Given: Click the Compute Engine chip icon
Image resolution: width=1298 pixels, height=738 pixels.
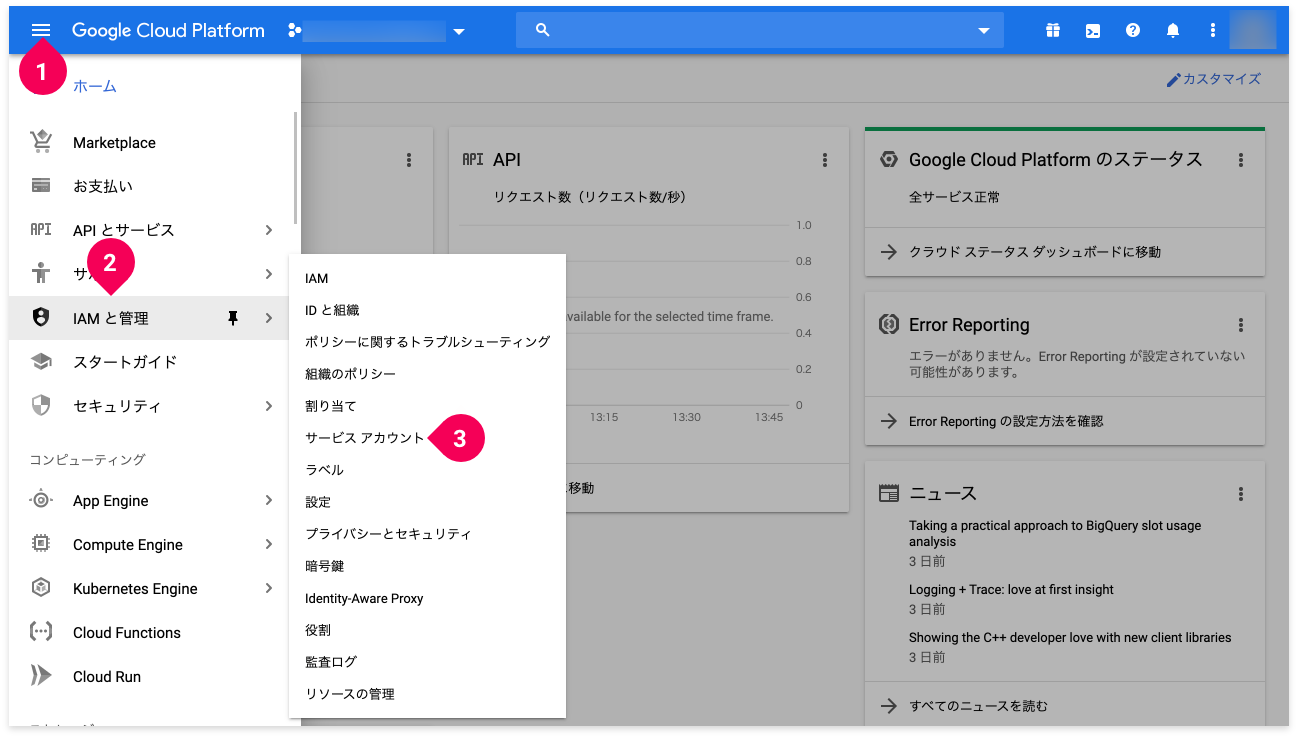Looking at the screenshot, I should [41, 544].
